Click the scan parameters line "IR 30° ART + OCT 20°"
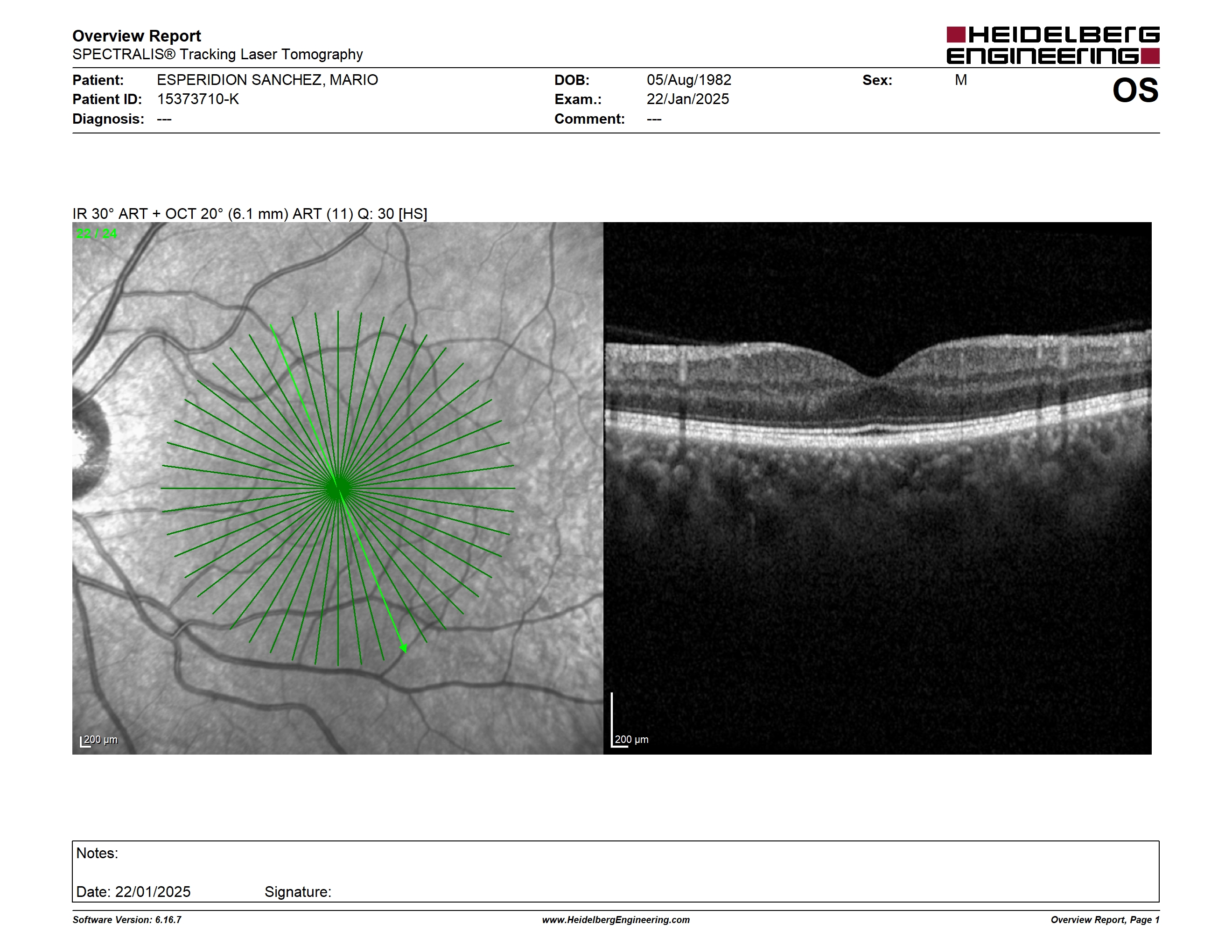The image size is (1232, 952). [x=249, y=214]
